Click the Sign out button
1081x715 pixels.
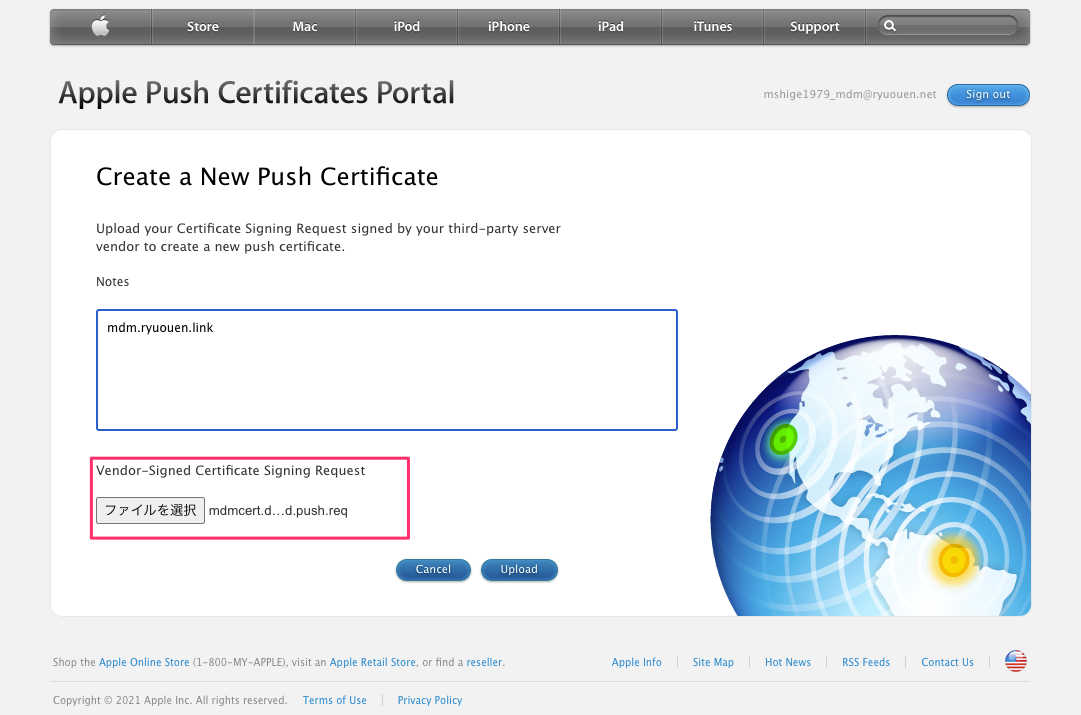[x=988, y=94]
